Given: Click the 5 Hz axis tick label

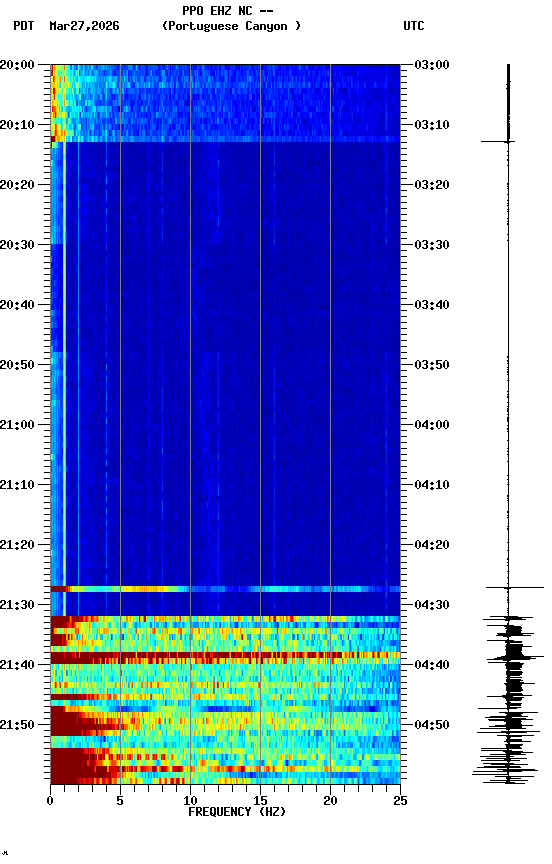Looking at the screenshot, I should coord(120,801).
